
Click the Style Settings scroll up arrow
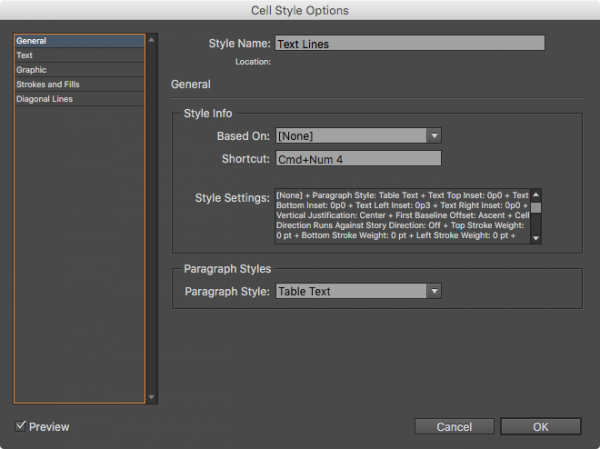536,195
